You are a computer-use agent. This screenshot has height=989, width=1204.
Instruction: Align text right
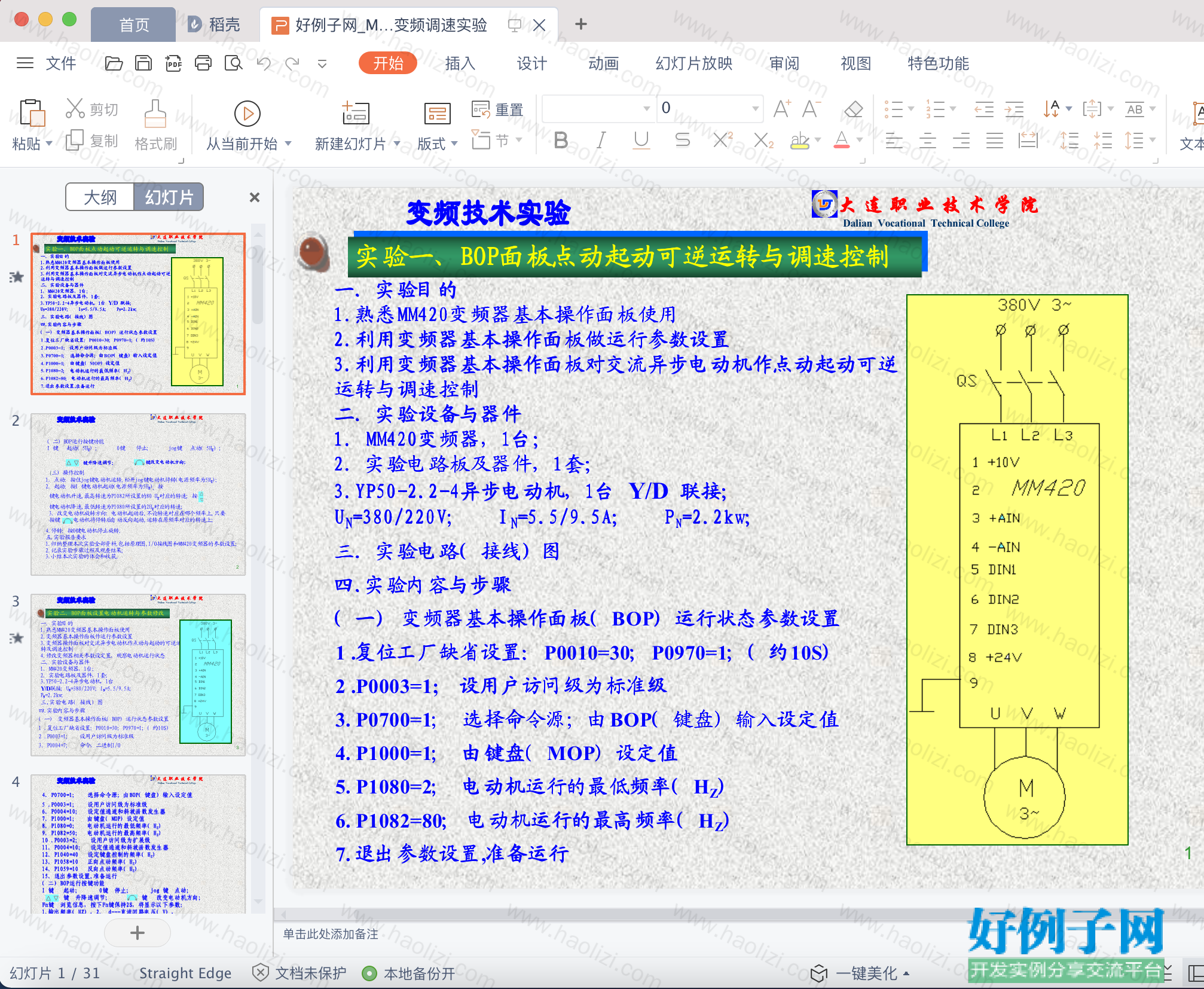point(961,141)
